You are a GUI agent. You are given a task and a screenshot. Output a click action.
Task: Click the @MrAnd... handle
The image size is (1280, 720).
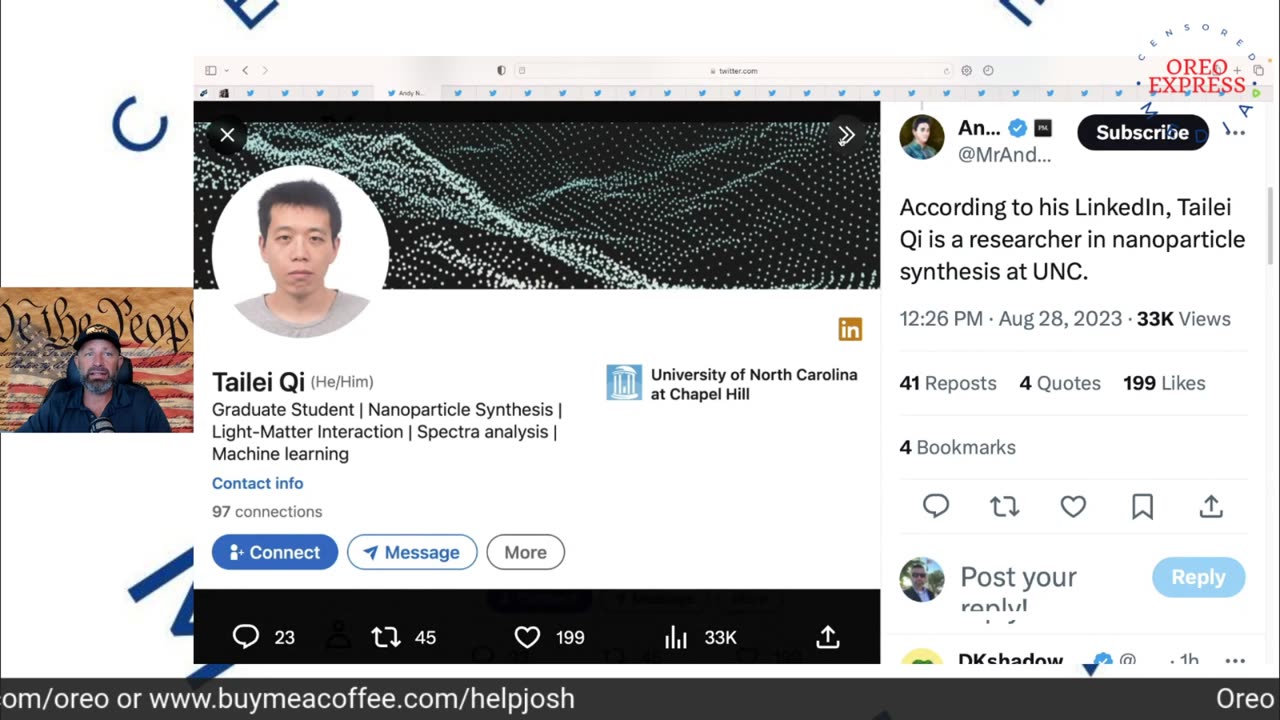tap(1005, 155)
